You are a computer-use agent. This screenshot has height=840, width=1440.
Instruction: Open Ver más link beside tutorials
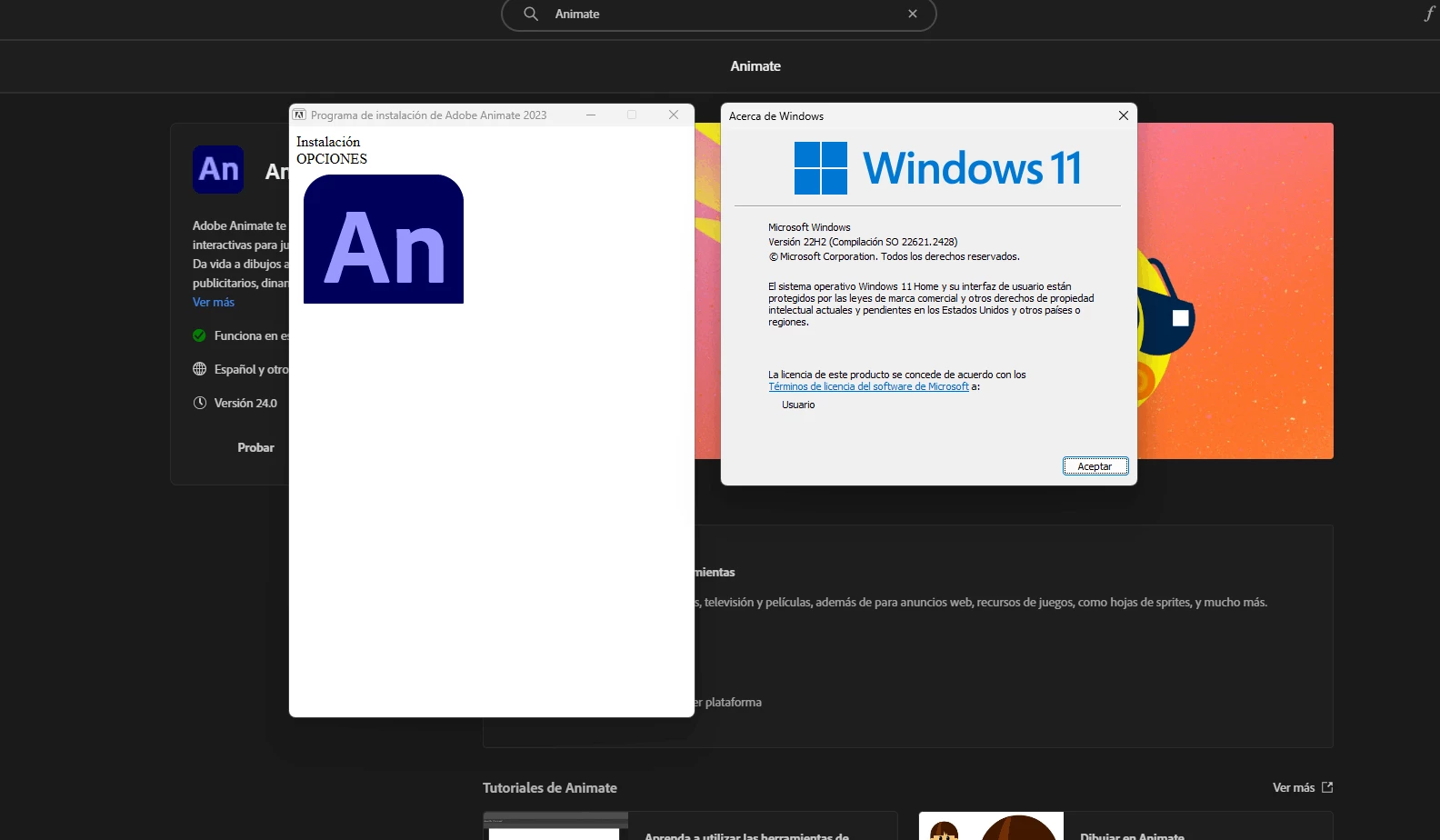pos(1294,787)
